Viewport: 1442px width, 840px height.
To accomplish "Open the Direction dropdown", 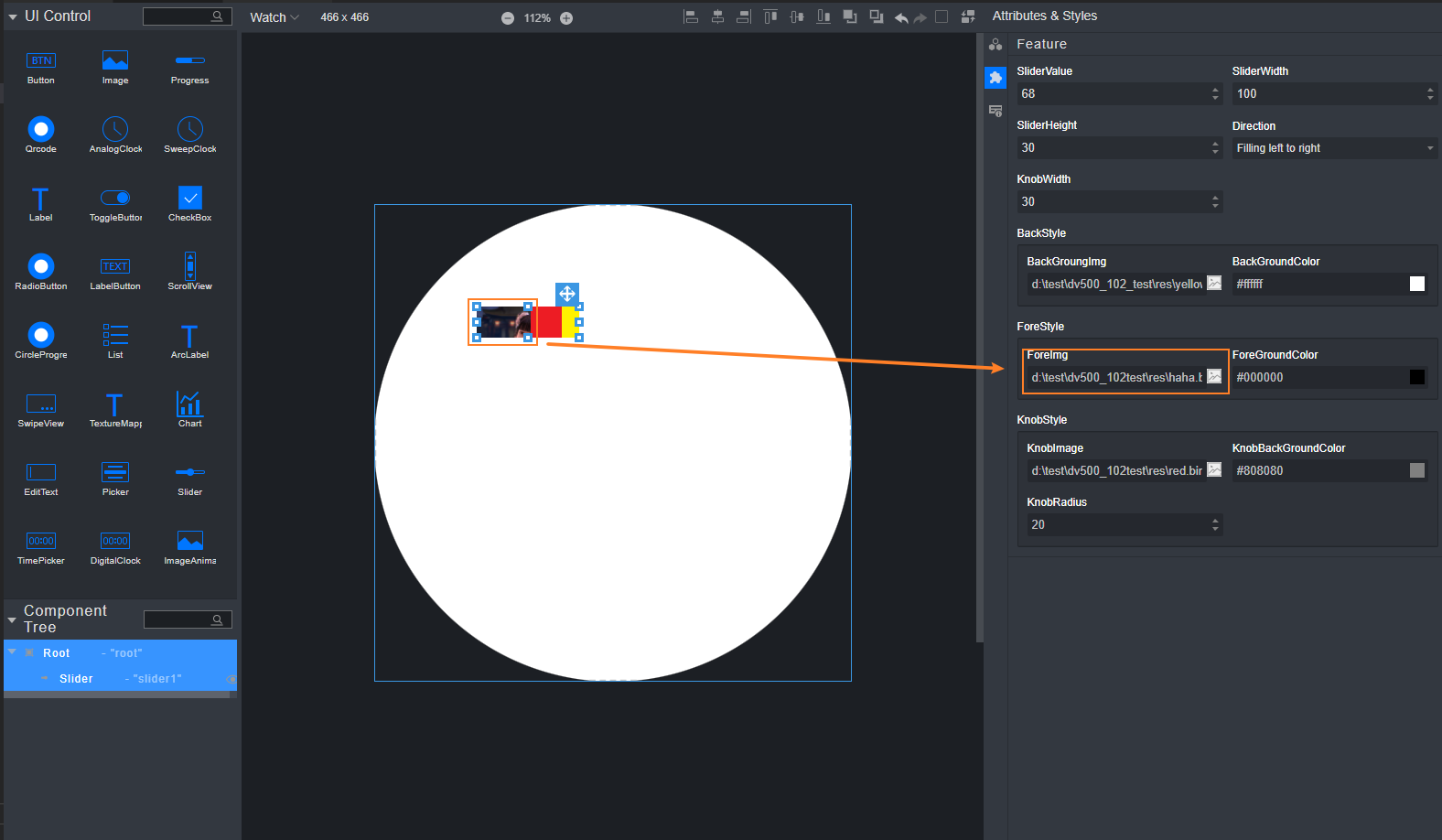I will [x=1333, y=148].
